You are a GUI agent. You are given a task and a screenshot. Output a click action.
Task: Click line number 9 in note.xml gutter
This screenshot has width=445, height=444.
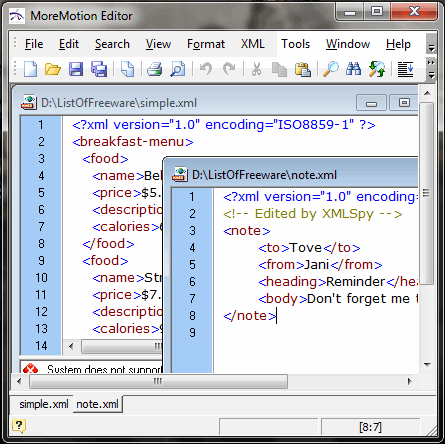click(192, 333)
